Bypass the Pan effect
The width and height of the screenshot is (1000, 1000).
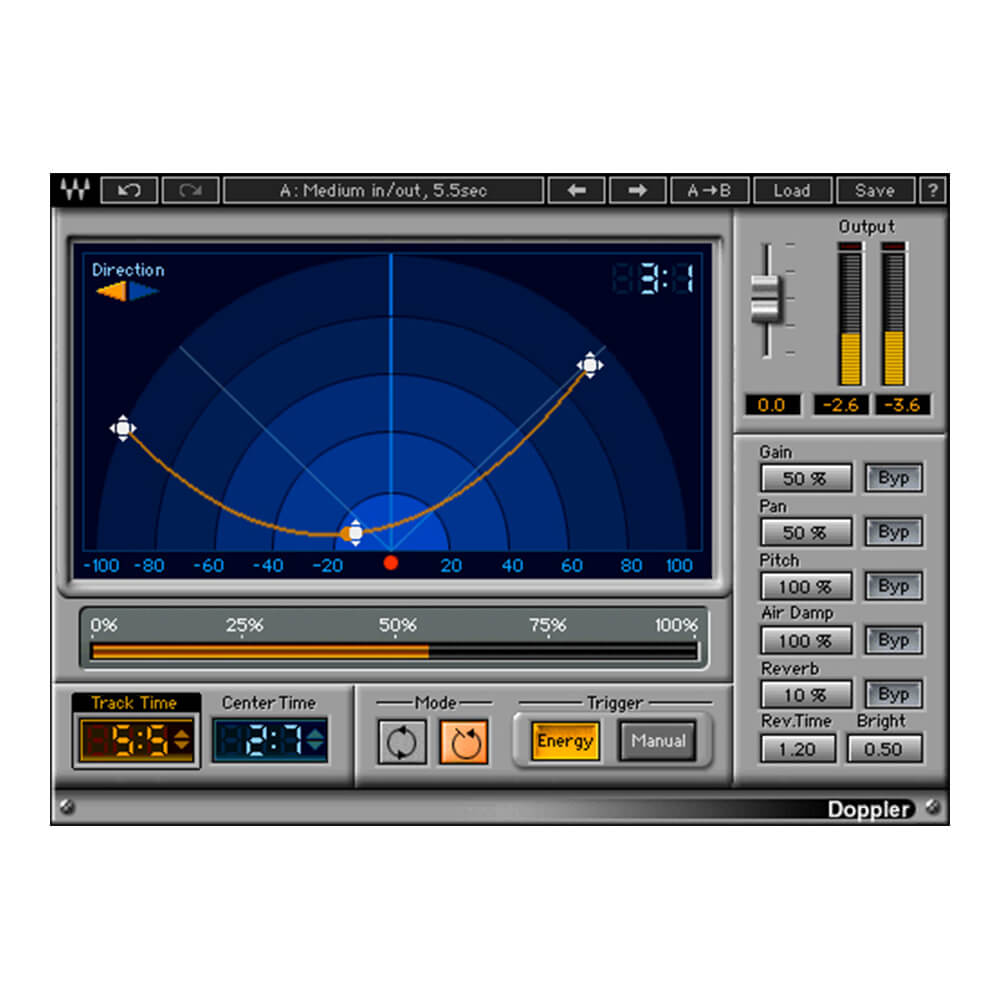pos(893,532)
